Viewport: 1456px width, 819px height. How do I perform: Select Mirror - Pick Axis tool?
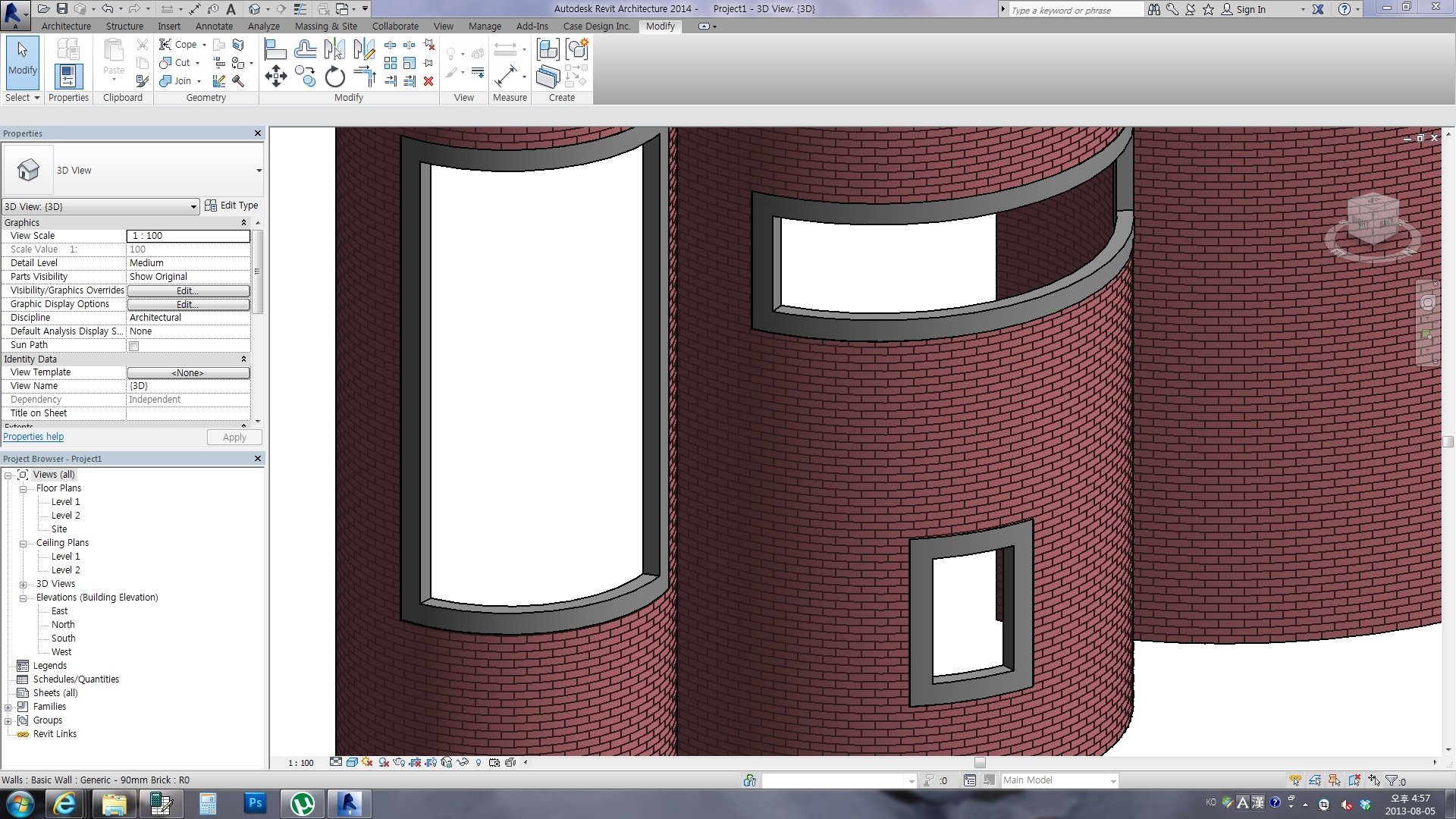click(x=334, y=50)
